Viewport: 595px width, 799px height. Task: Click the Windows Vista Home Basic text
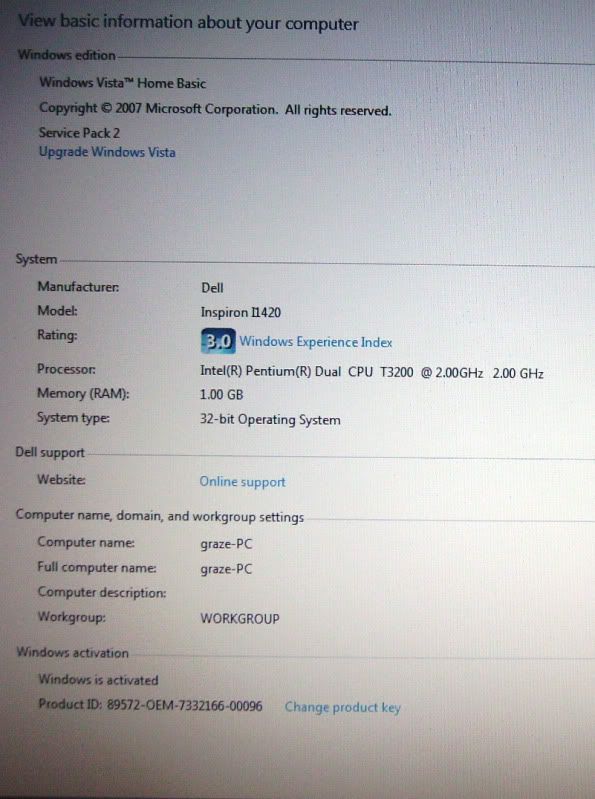pyautogui.click(x=123, y=83)
